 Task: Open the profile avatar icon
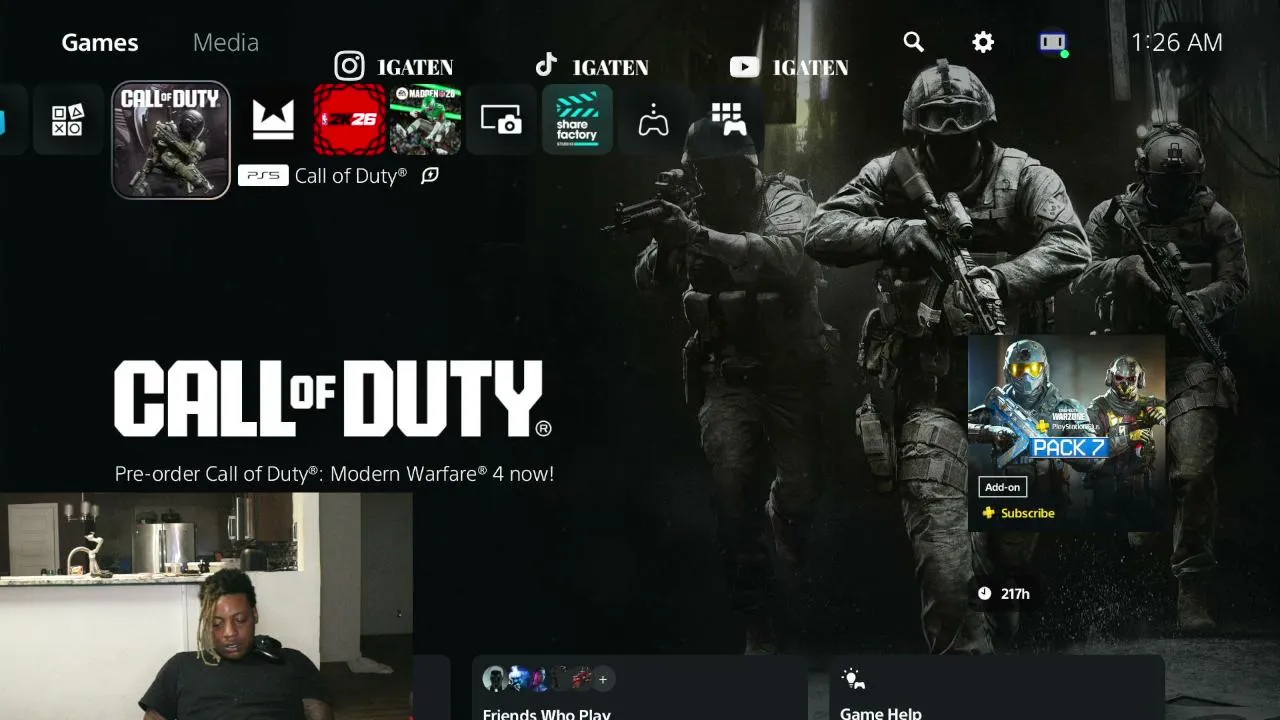pos(1053,43)
